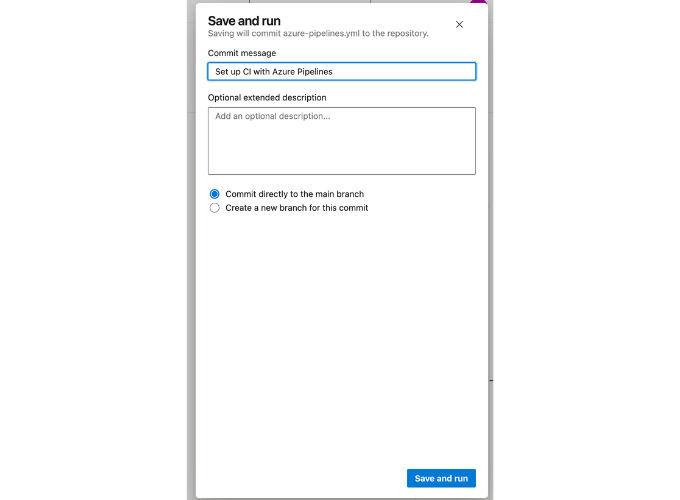Screen dimensions: 680x500
Task: Click the 'Create a new branch for this commit' label
Action: coord(297,208)
